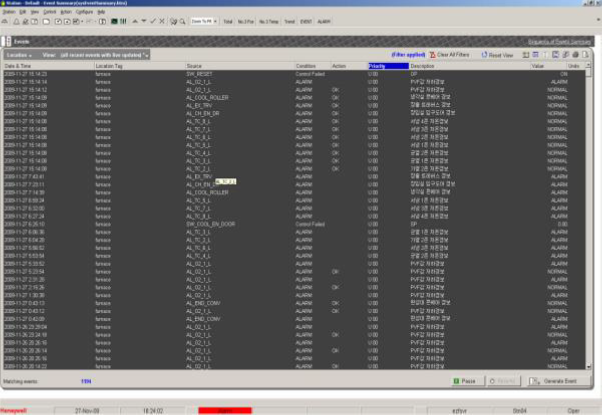Expand the Location dropdown
This screenshot has height=415, width=602.
19,55
